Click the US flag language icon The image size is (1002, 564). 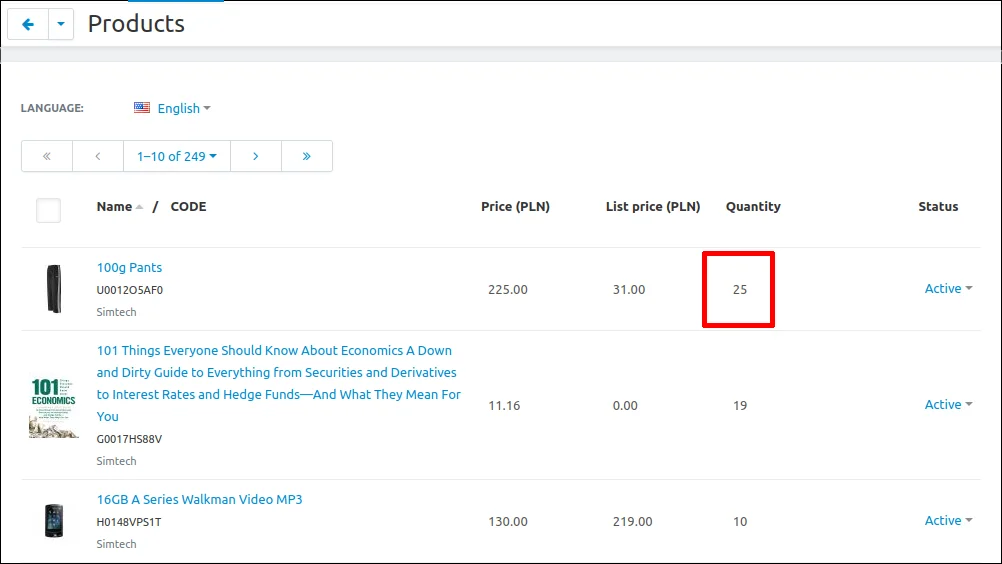142,108
